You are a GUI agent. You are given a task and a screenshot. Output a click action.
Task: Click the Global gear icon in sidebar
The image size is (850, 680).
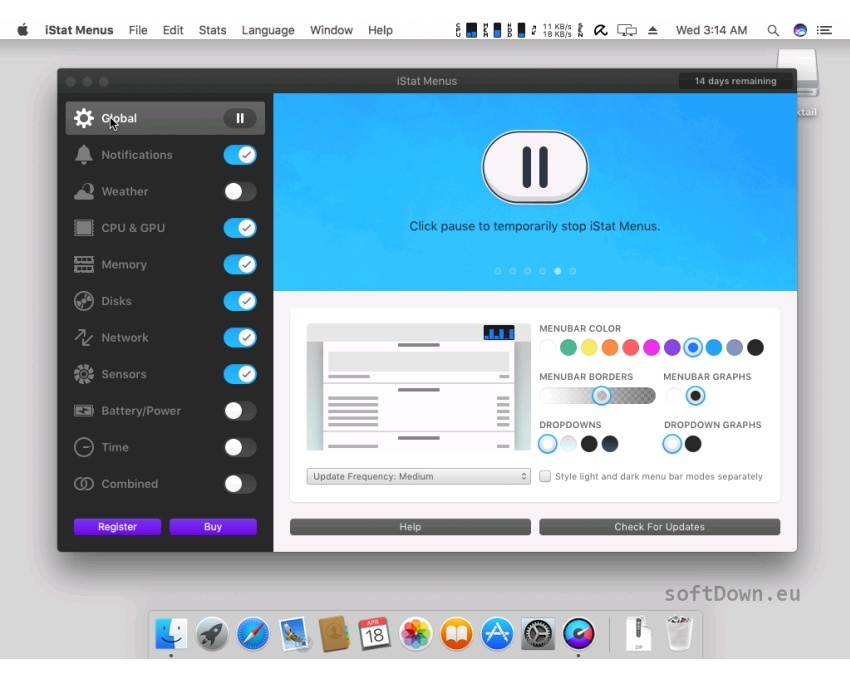click(83, 118)
